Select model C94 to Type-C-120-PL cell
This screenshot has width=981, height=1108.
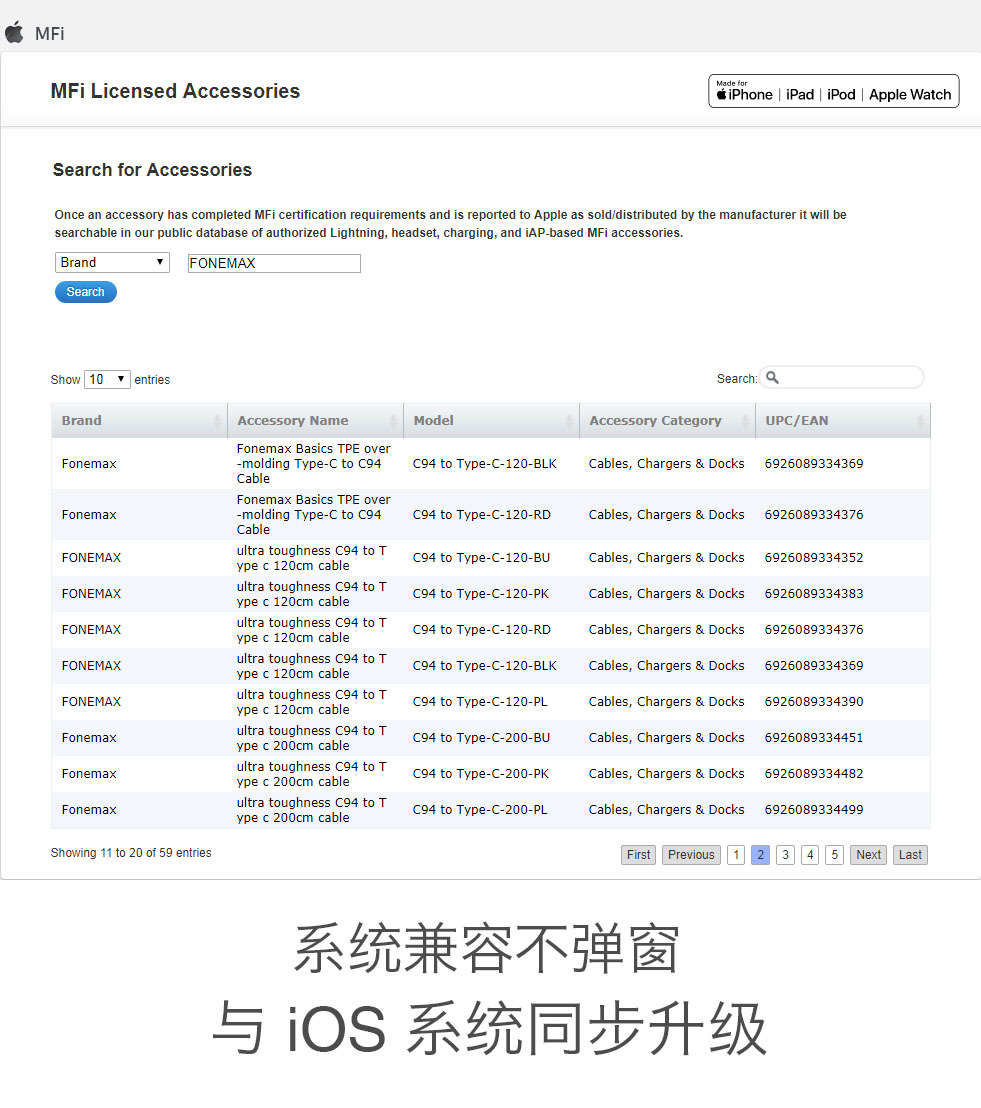480,702
